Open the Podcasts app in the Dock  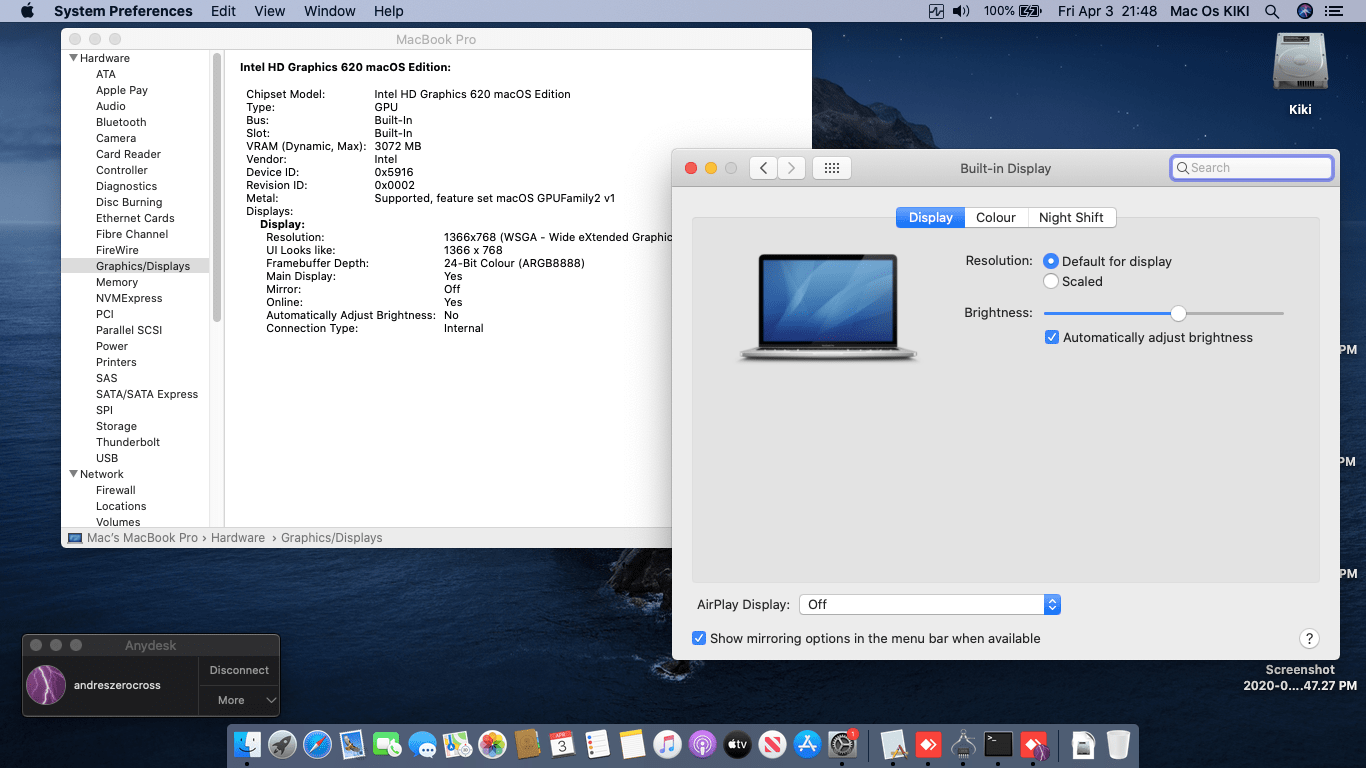[702, 745]
